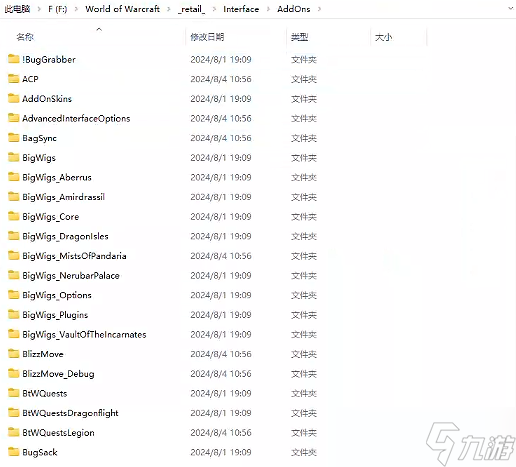Click the 大小 column header

pyautogui.click(x=383, y=37)
